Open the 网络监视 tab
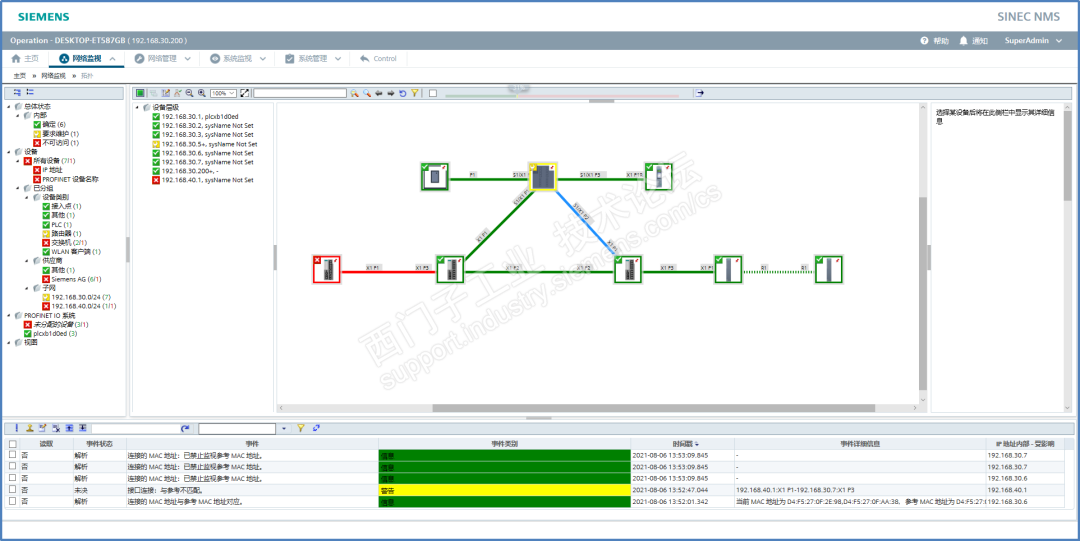The image size is (1080, 541). pyautogui.click(x=87, y=59)
